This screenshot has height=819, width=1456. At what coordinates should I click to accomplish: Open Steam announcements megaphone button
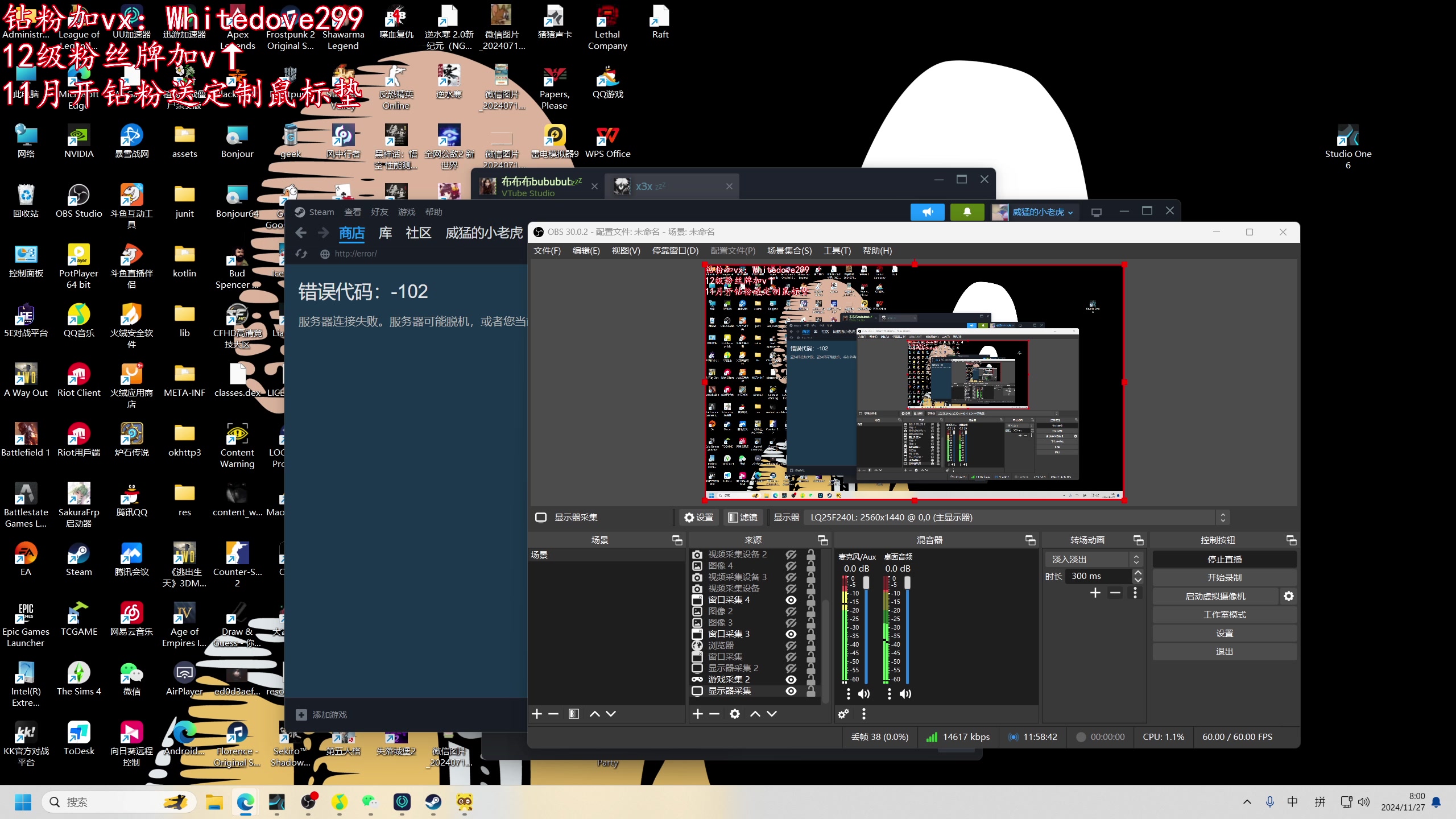click(x=928, y=212)
